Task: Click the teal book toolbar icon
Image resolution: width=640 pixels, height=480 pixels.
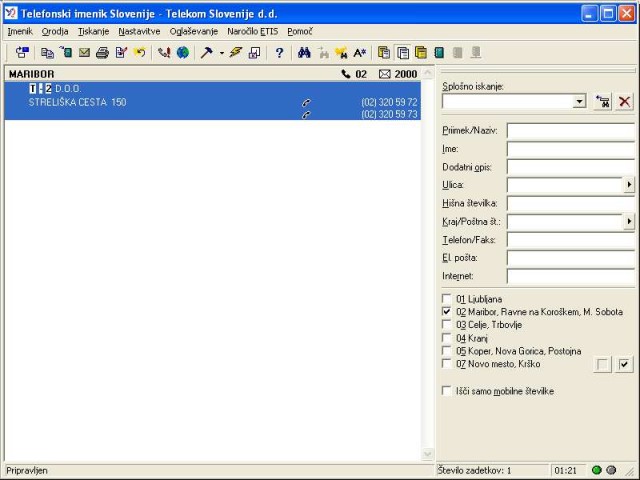Action: coord(439,52)
